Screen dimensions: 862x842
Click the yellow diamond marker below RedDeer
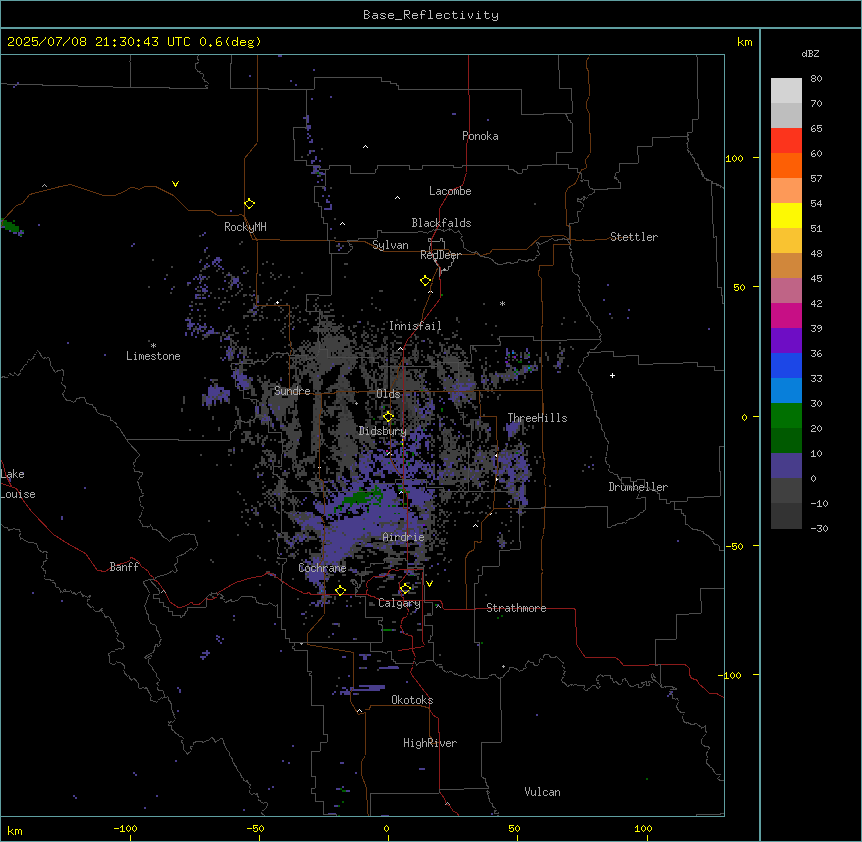coord(425,281)
